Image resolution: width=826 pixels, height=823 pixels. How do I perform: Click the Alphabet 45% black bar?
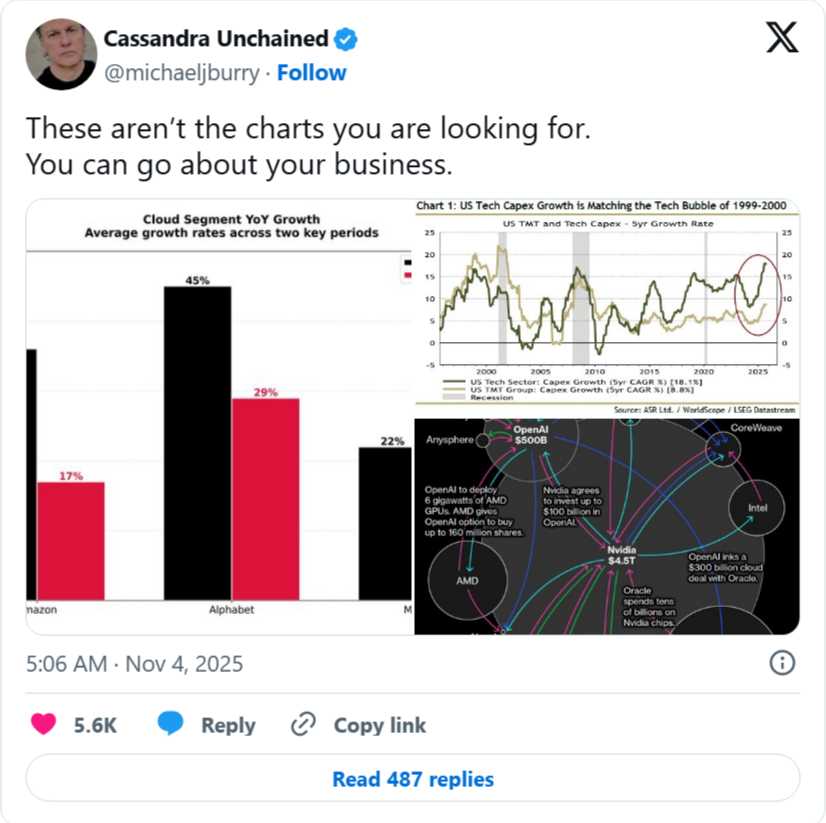(x=198, y=443)
